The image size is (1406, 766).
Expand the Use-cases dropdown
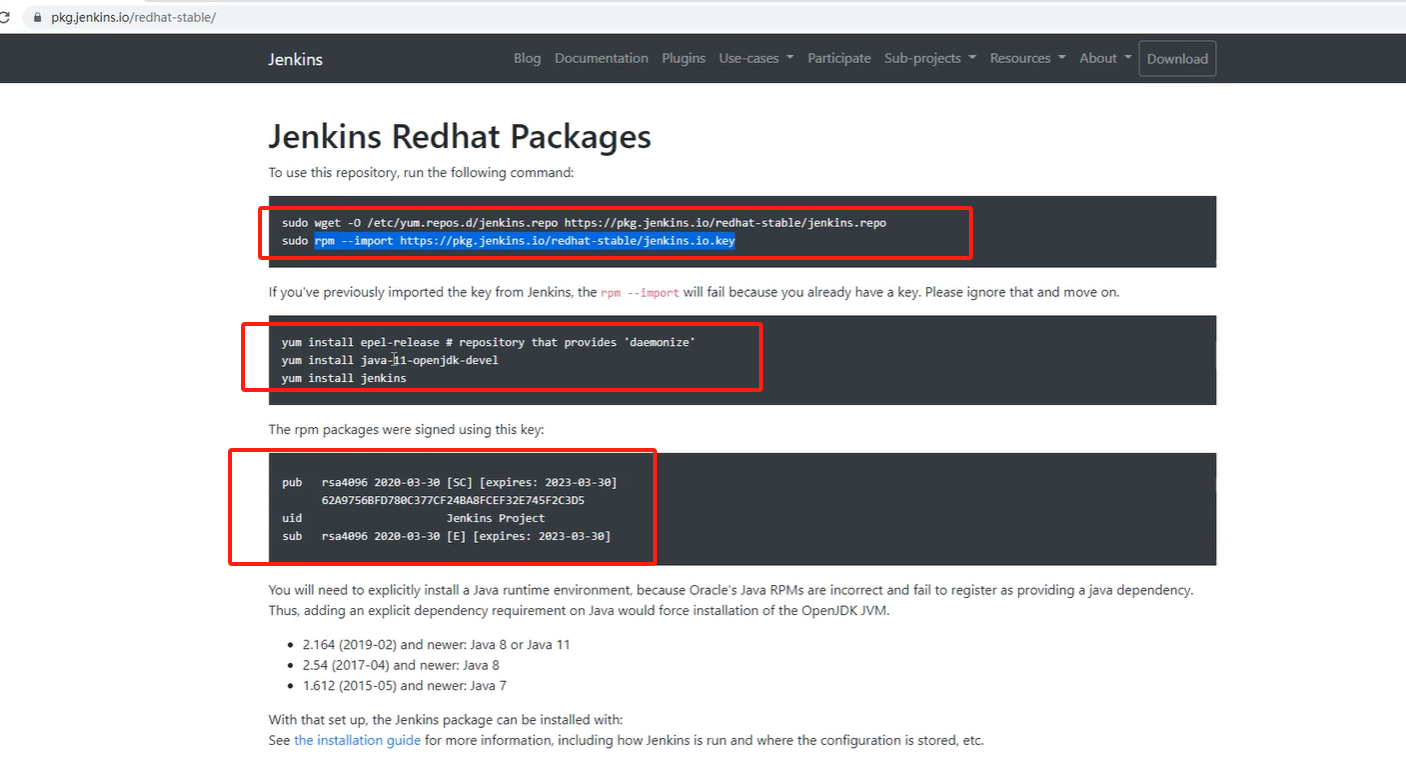pyautogui.click(x=756, y=58)
